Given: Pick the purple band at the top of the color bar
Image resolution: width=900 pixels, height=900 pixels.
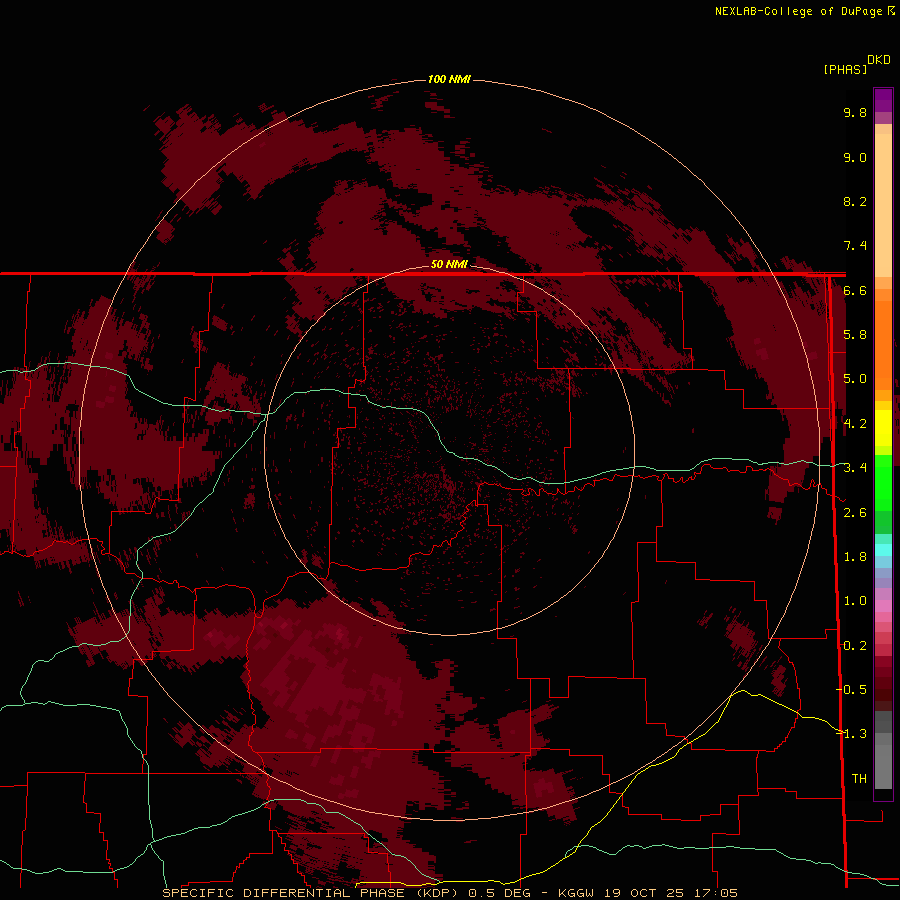Looking at the screenshot, I should pos(883,100).
